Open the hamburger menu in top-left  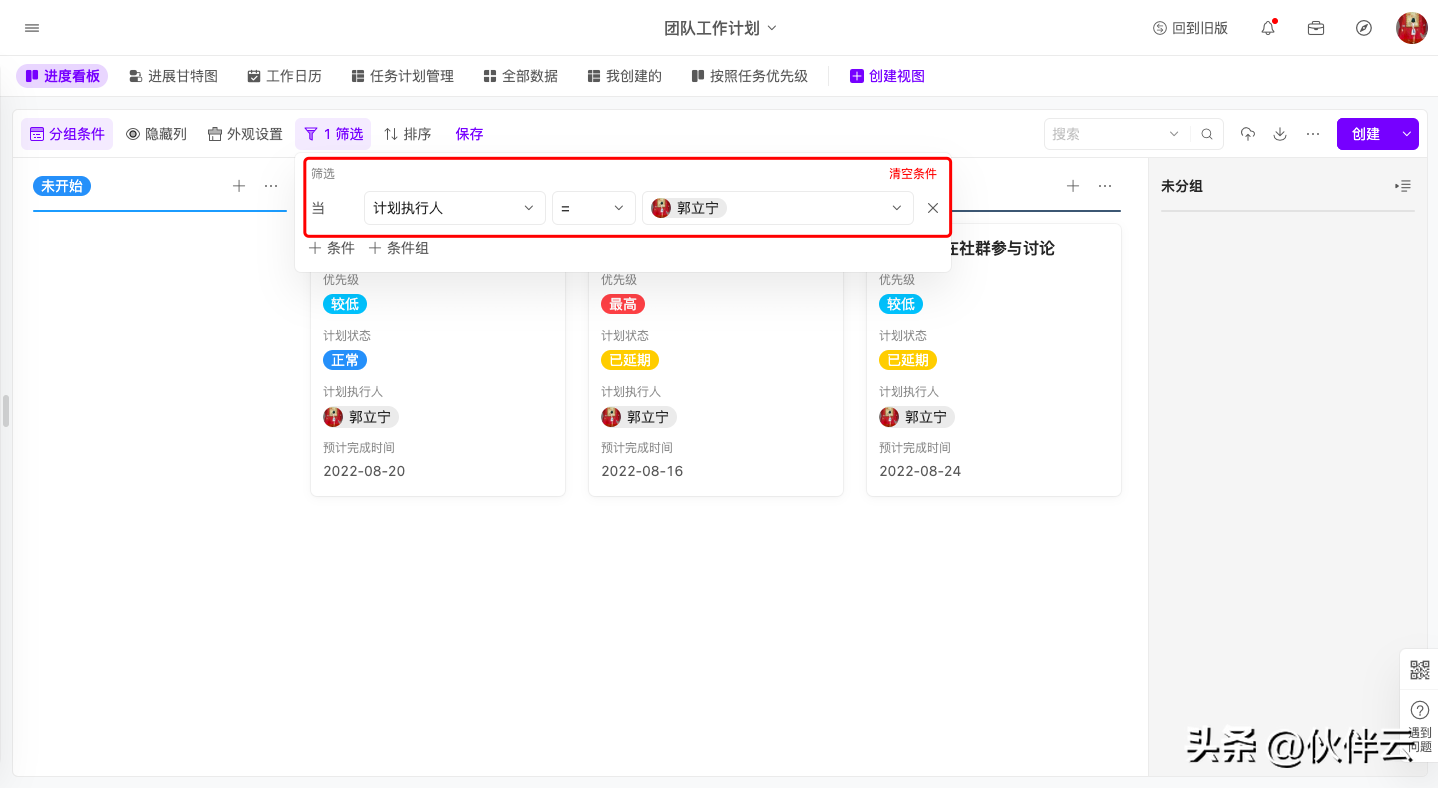[32, 28]
